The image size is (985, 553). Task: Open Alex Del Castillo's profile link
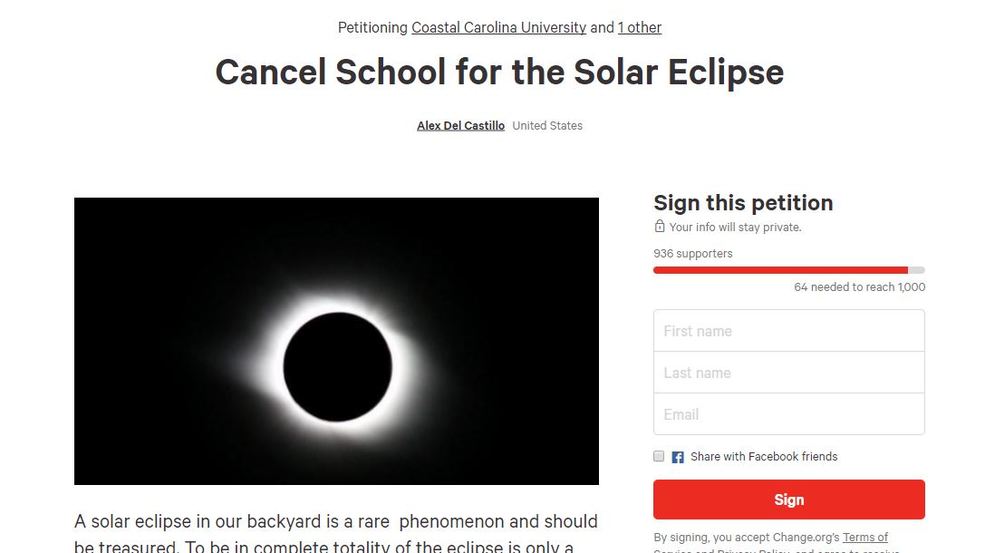pyautogui.click(x=460, y=126)
